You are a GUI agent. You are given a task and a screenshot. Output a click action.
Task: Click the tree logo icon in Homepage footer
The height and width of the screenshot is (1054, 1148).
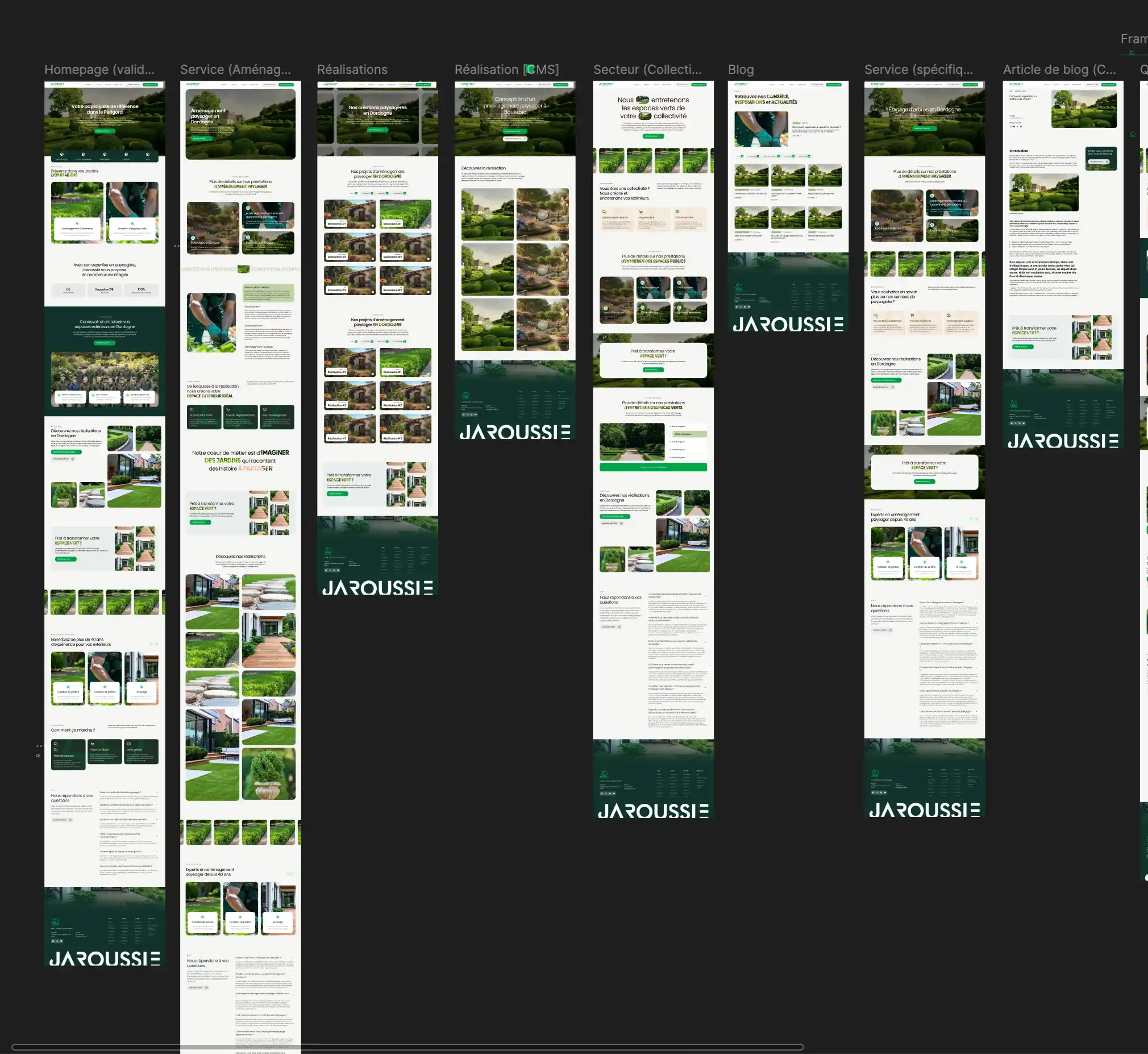[55, 922]
